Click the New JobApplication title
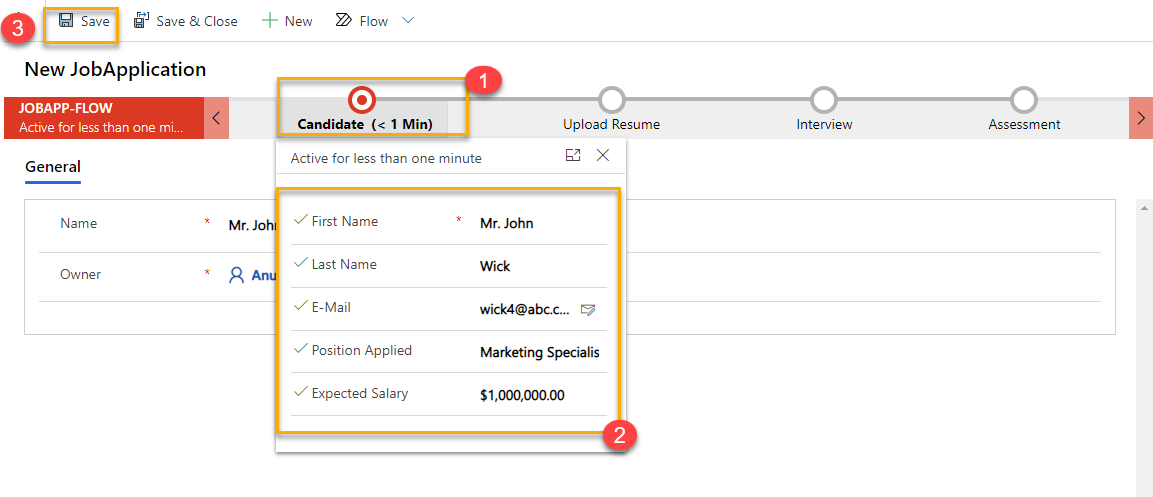The image size is (1153, 497). pyautogui.click(x=115, y=69)
